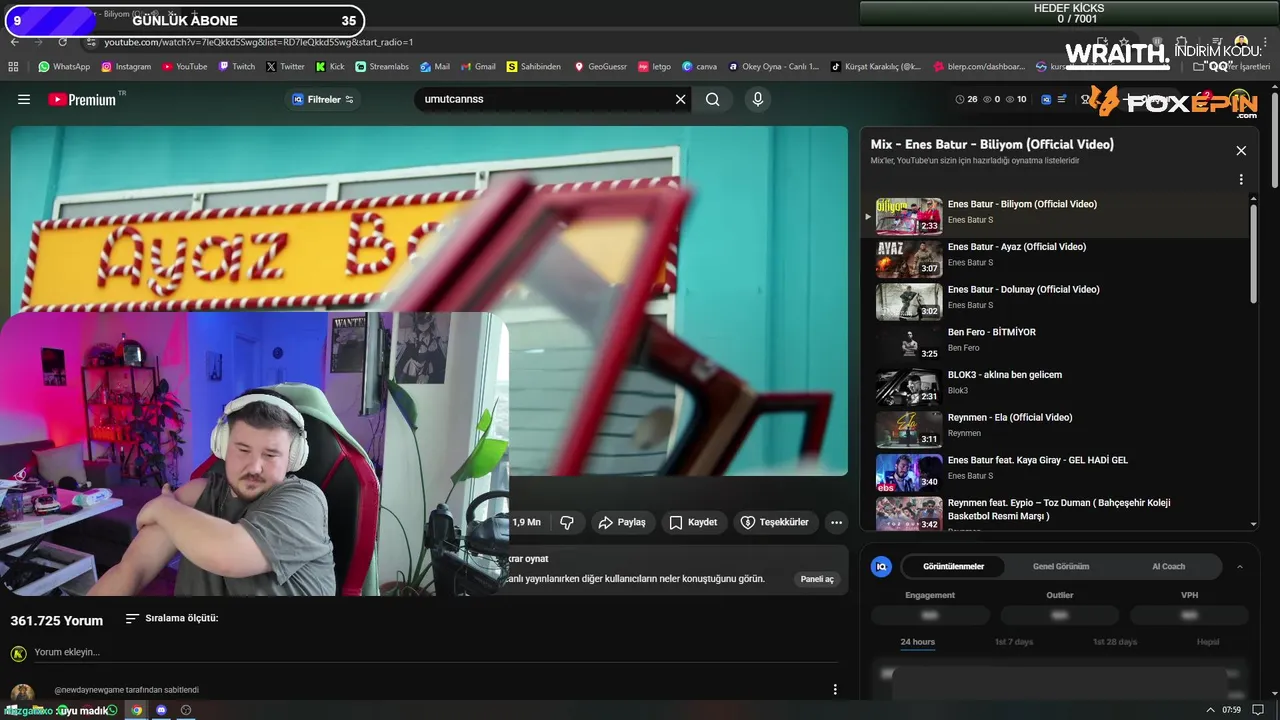Open the vidIQ icon in YouTube header
Screen dimensions: 1280x720
(x=1046, y=100)
